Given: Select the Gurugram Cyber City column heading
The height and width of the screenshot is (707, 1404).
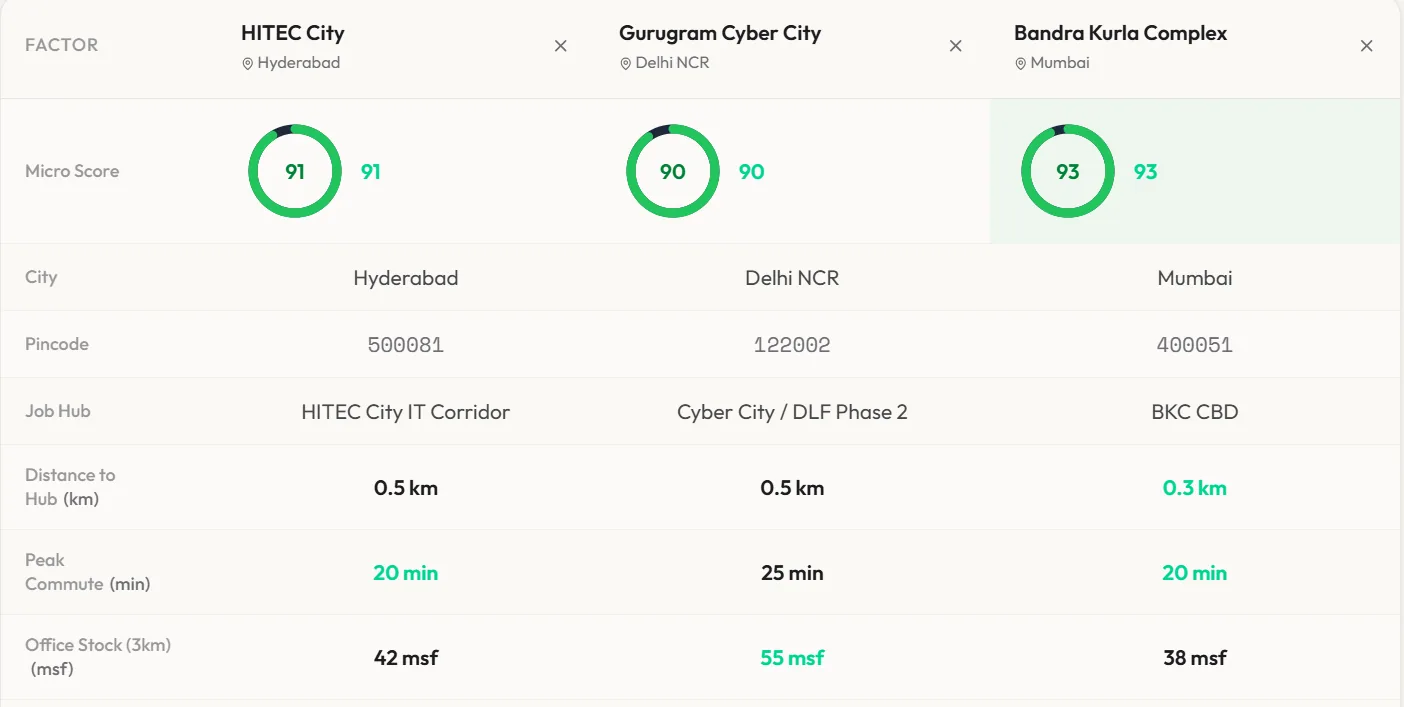Looking at the screenshot, I should click(720, 33).
